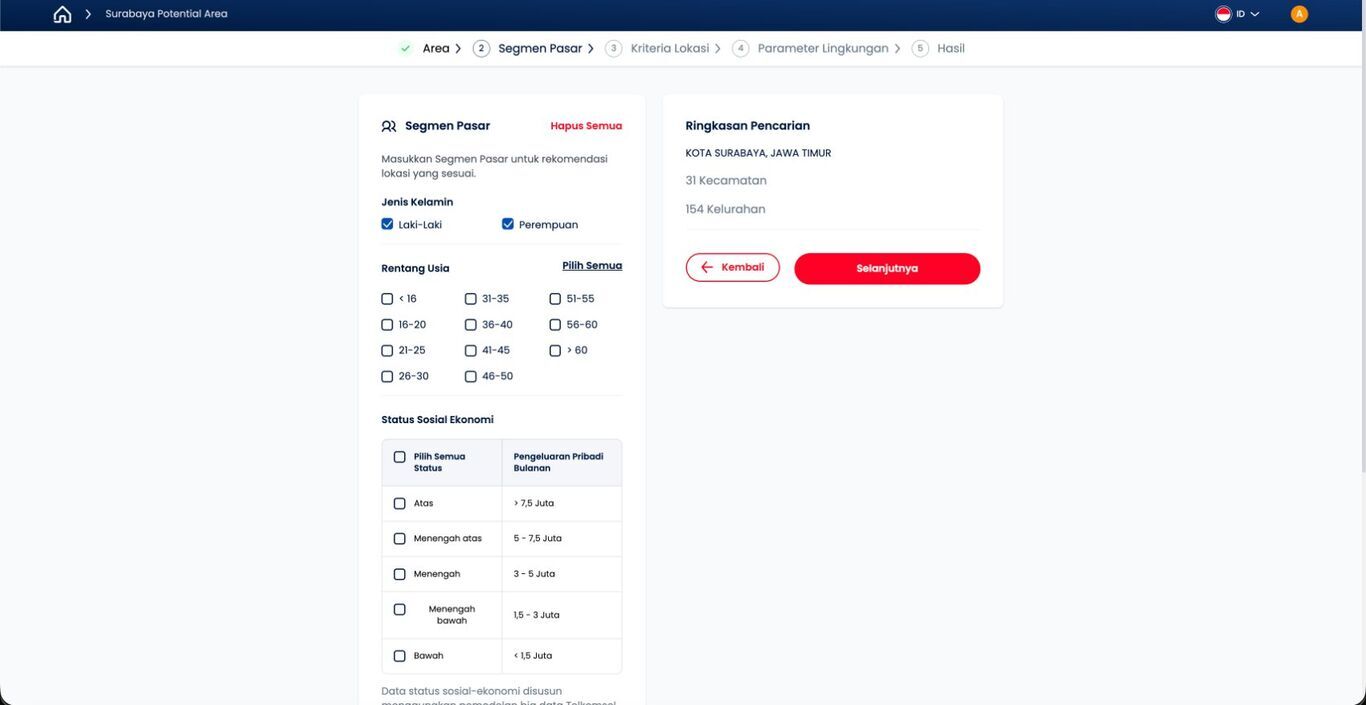Image resolution: width=1366 pixels, height=705 pixels.
Task: Select the Menengah atas checkbox
Action: (400, 539)
